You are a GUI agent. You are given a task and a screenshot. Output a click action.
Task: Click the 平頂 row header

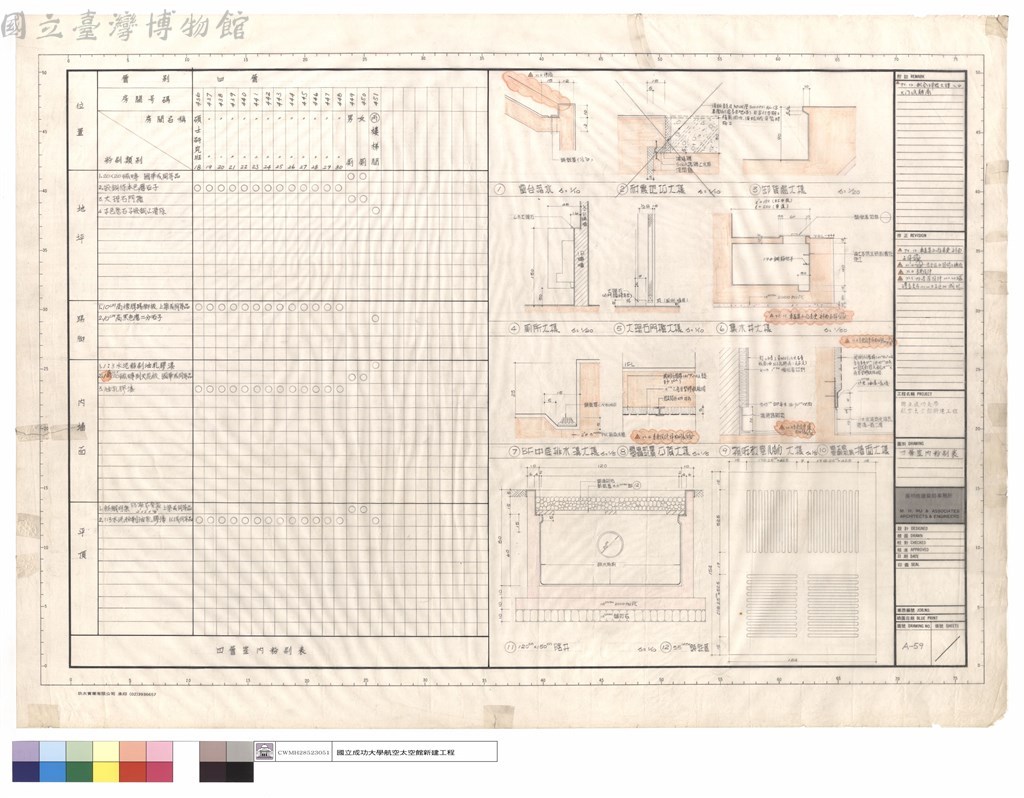pyautogui.click(x=82, y=543)
